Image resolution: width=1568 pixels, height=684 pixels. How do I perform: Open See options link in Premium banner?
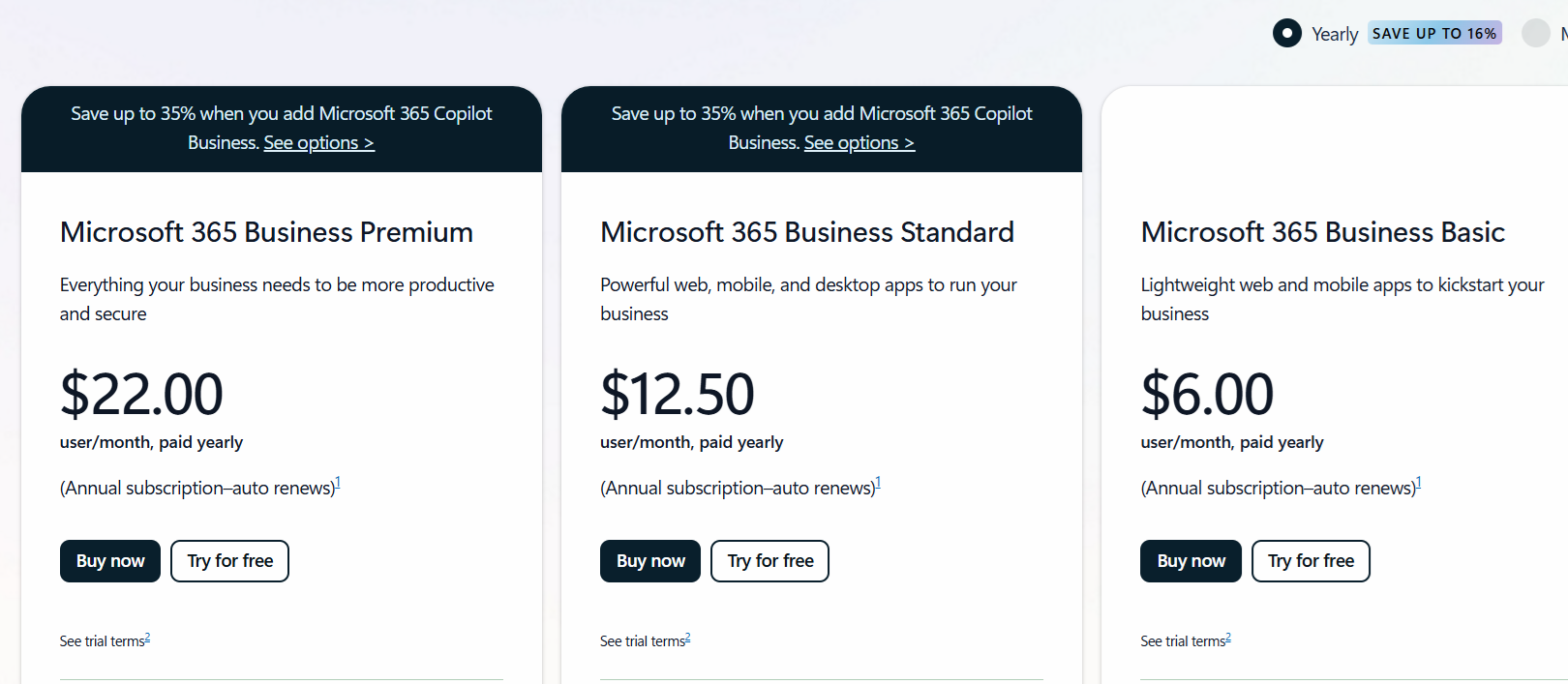[x=318, y=143]
